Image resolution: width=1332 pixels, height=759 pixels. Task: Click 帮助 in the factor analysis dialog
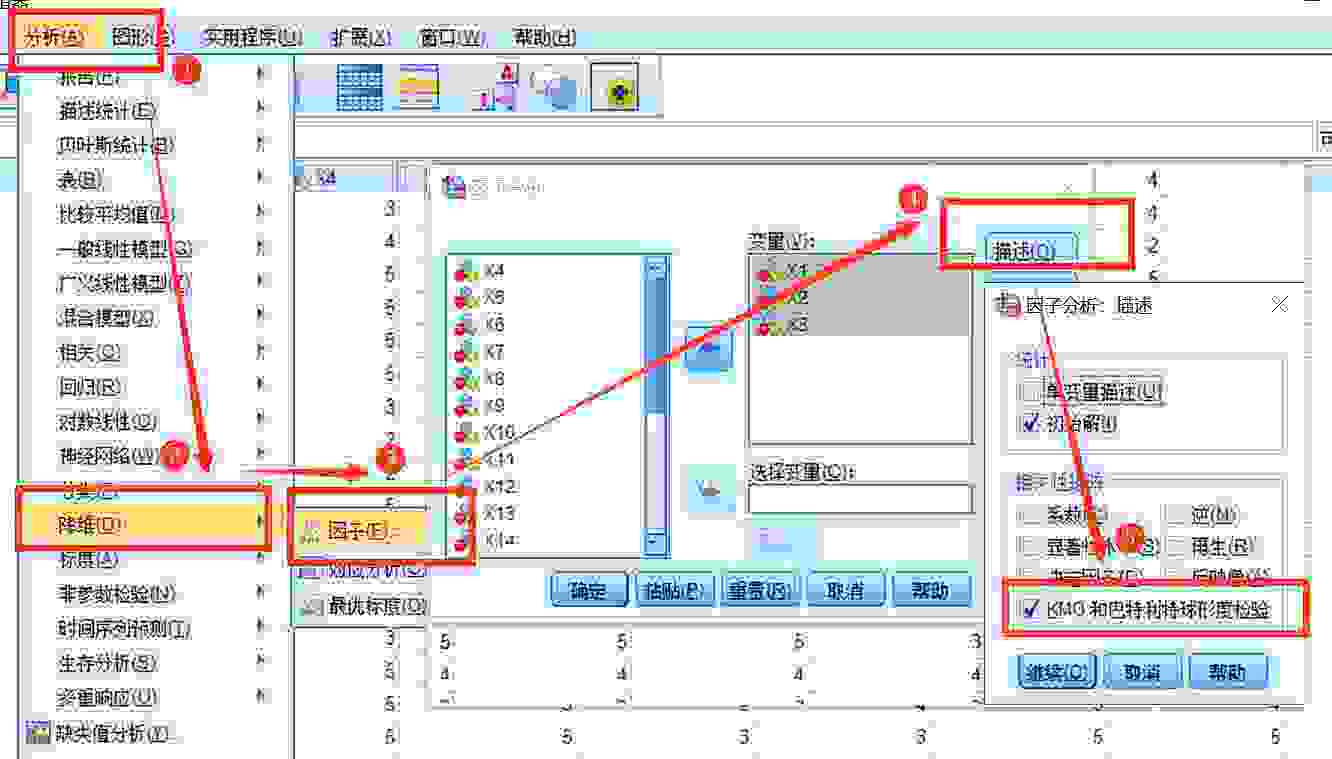click(x=931, y=591)
